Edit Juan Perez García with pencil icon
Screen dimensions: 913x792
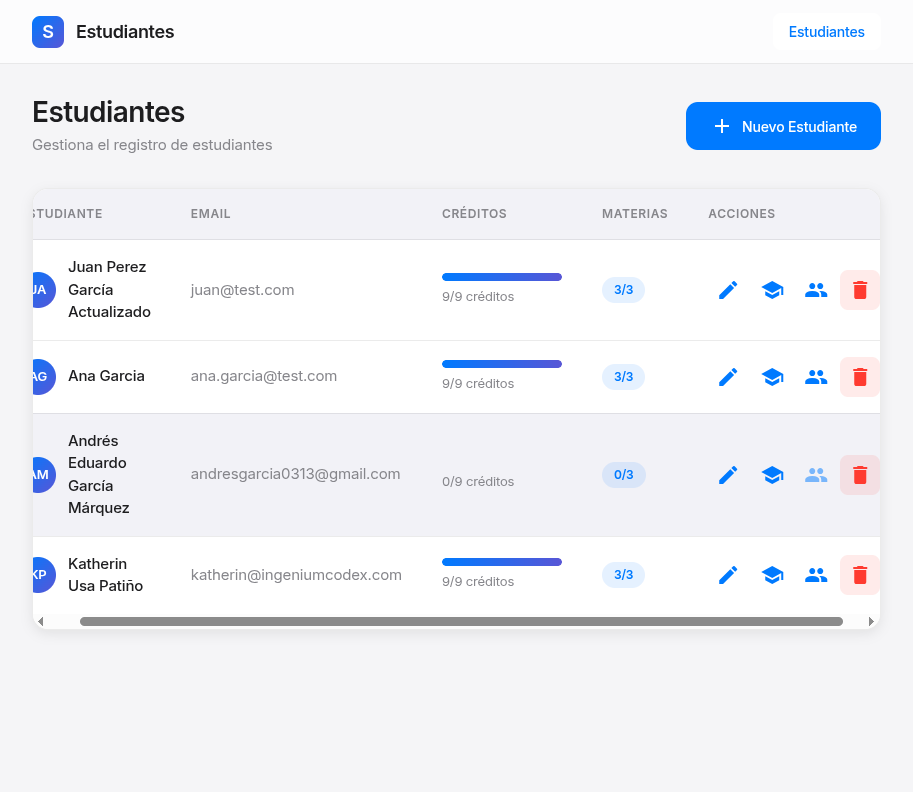point(728,290)
